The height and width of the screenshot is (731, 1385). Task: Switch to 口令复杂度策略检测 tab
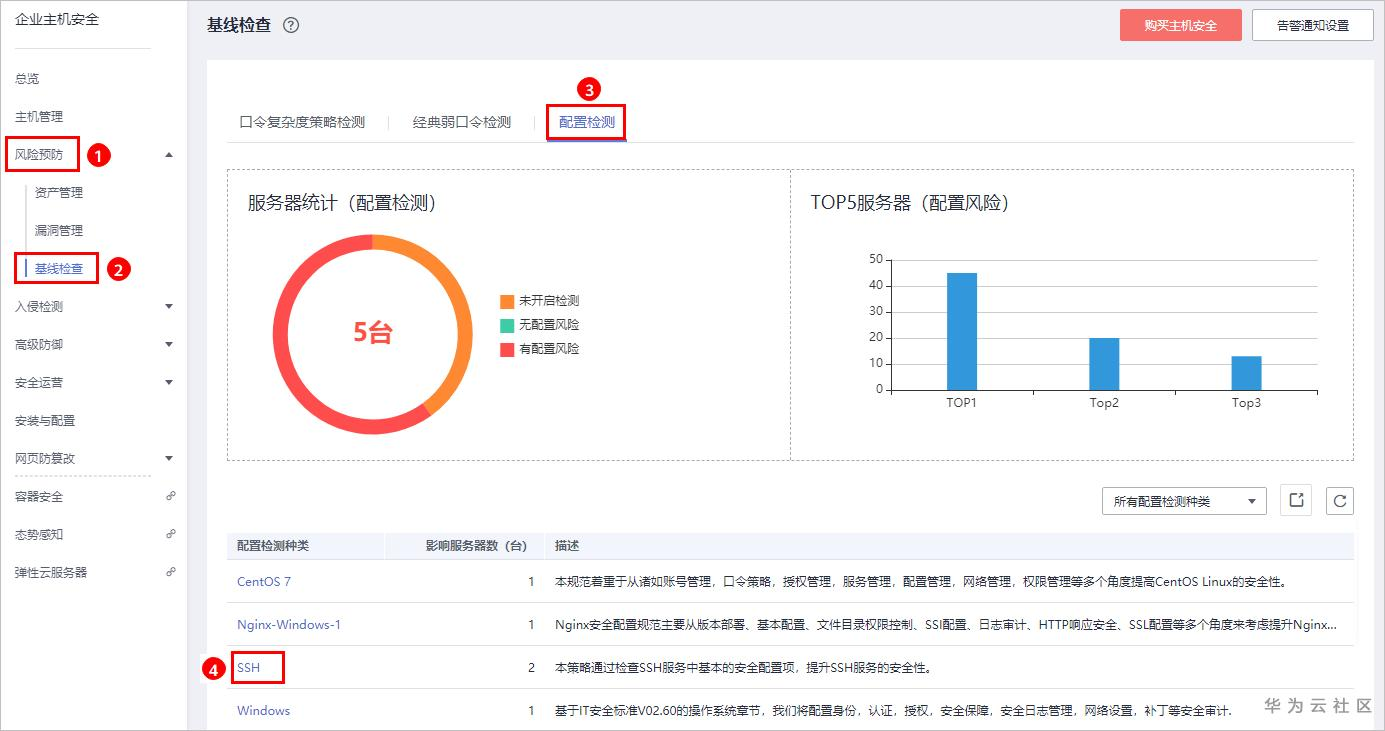pos(302,123)
